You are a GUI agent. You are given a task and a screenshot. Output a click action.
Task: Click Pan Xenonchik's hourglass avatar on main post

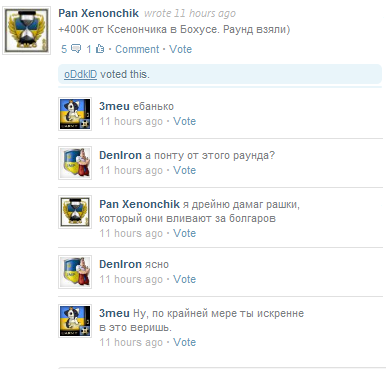coord(27,30)
